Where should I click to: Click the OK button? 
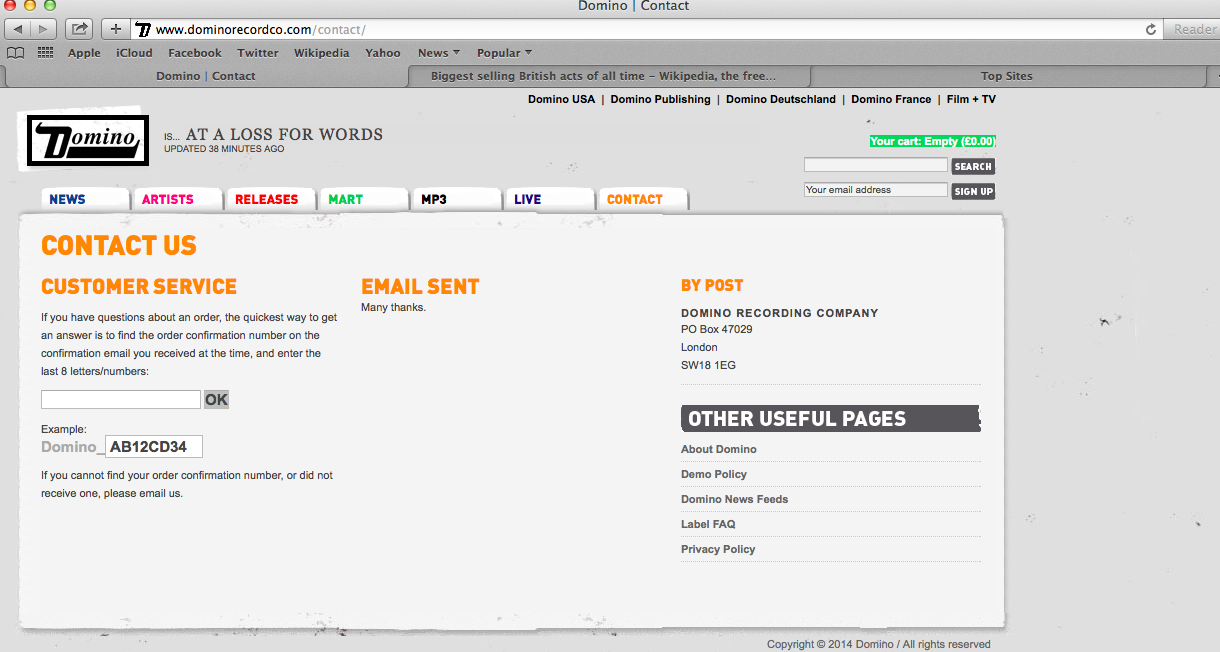[x=216, y=399]
